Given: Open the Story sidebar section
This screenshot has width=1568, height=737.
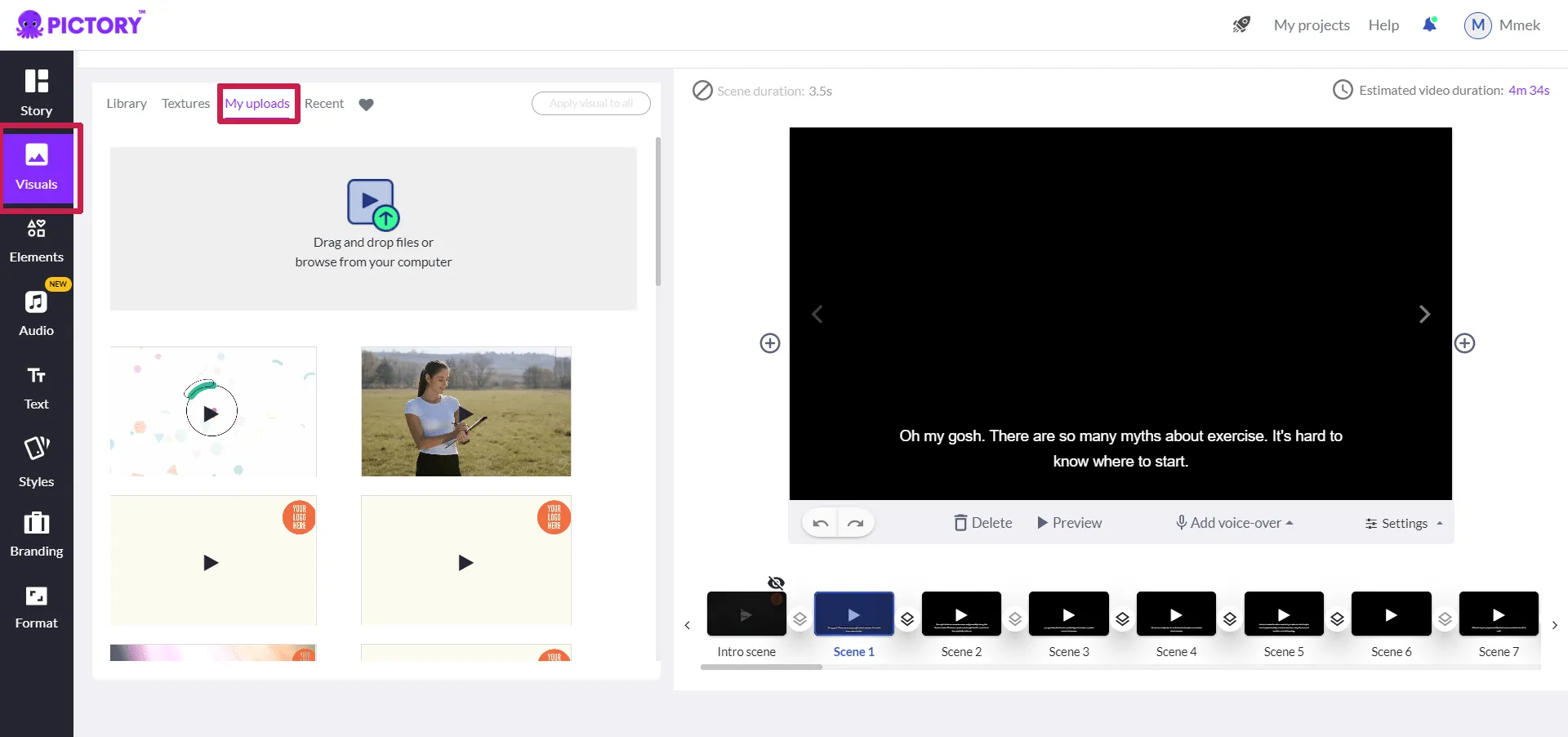Looking at the screenshot, I should click(36, 92).
